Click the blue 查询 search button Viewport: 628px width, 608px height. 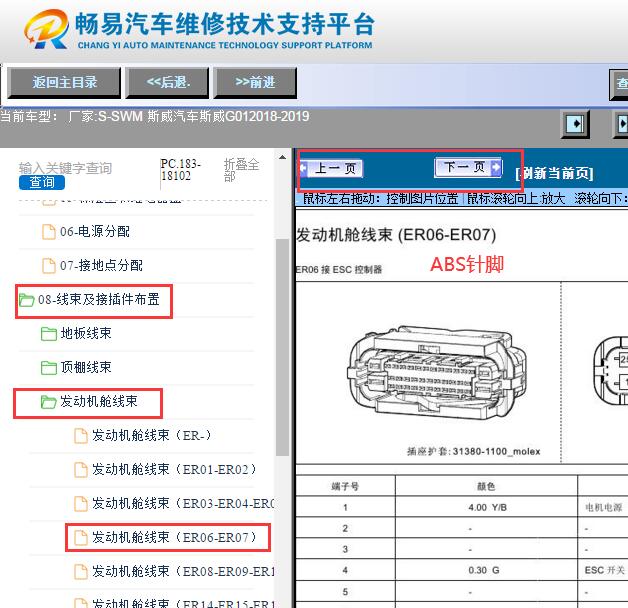[42, 183]
